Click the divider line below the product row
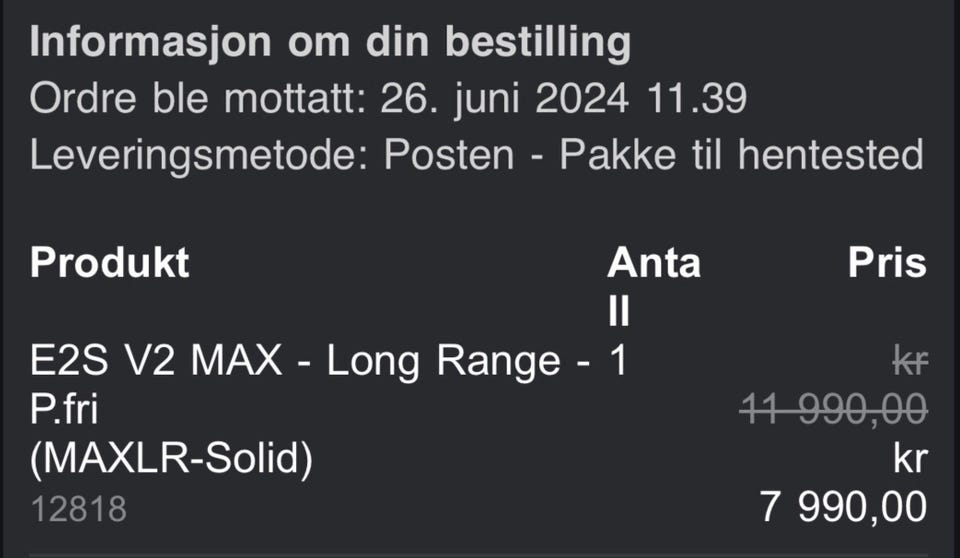The image size is (960, 558). (x=479, y=555)
